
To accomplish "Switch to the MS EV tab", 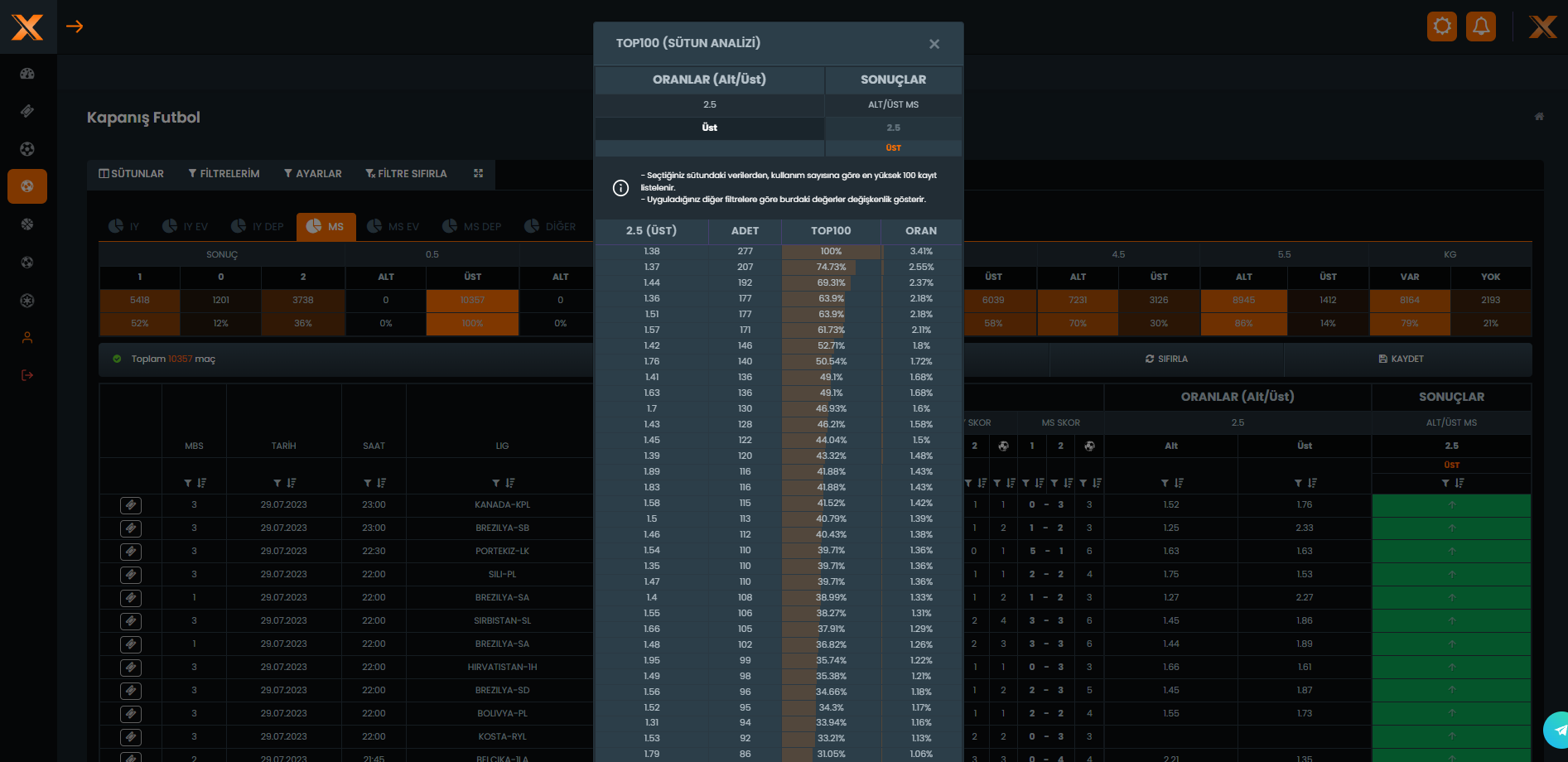I will [393, 227].
